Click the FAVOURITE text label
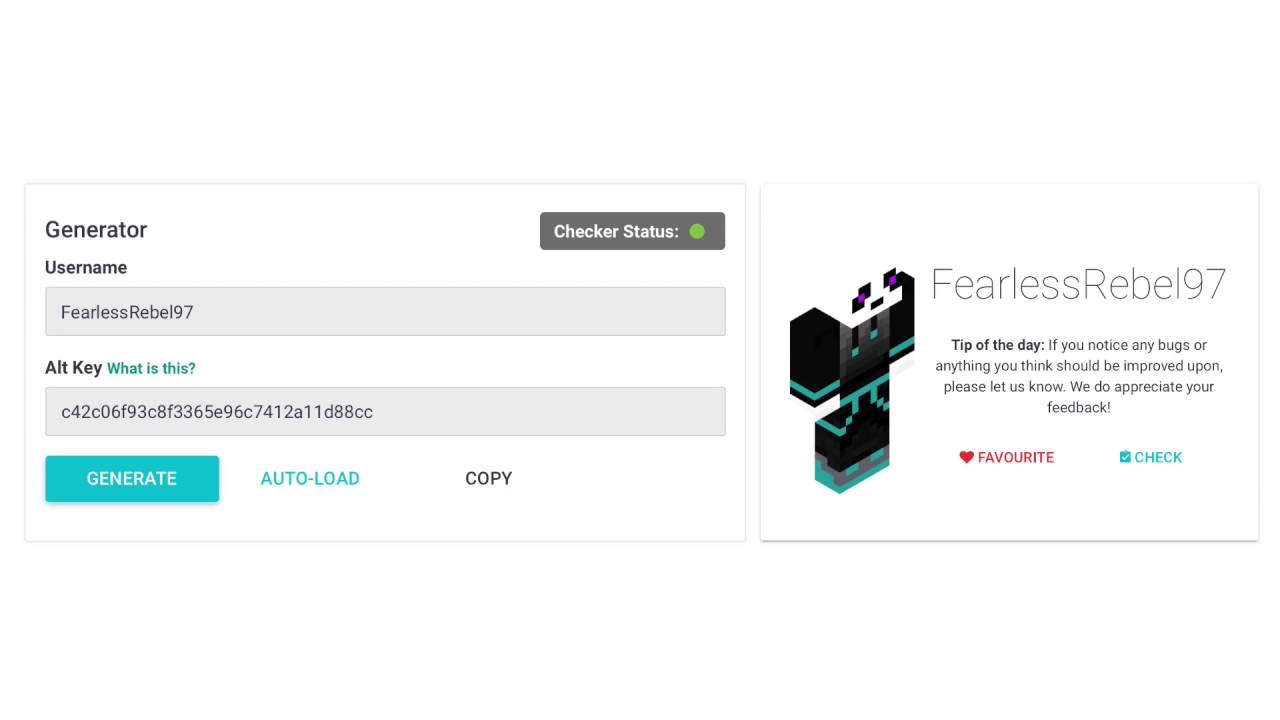1280x720 pixels. (x=1015, y=457)
